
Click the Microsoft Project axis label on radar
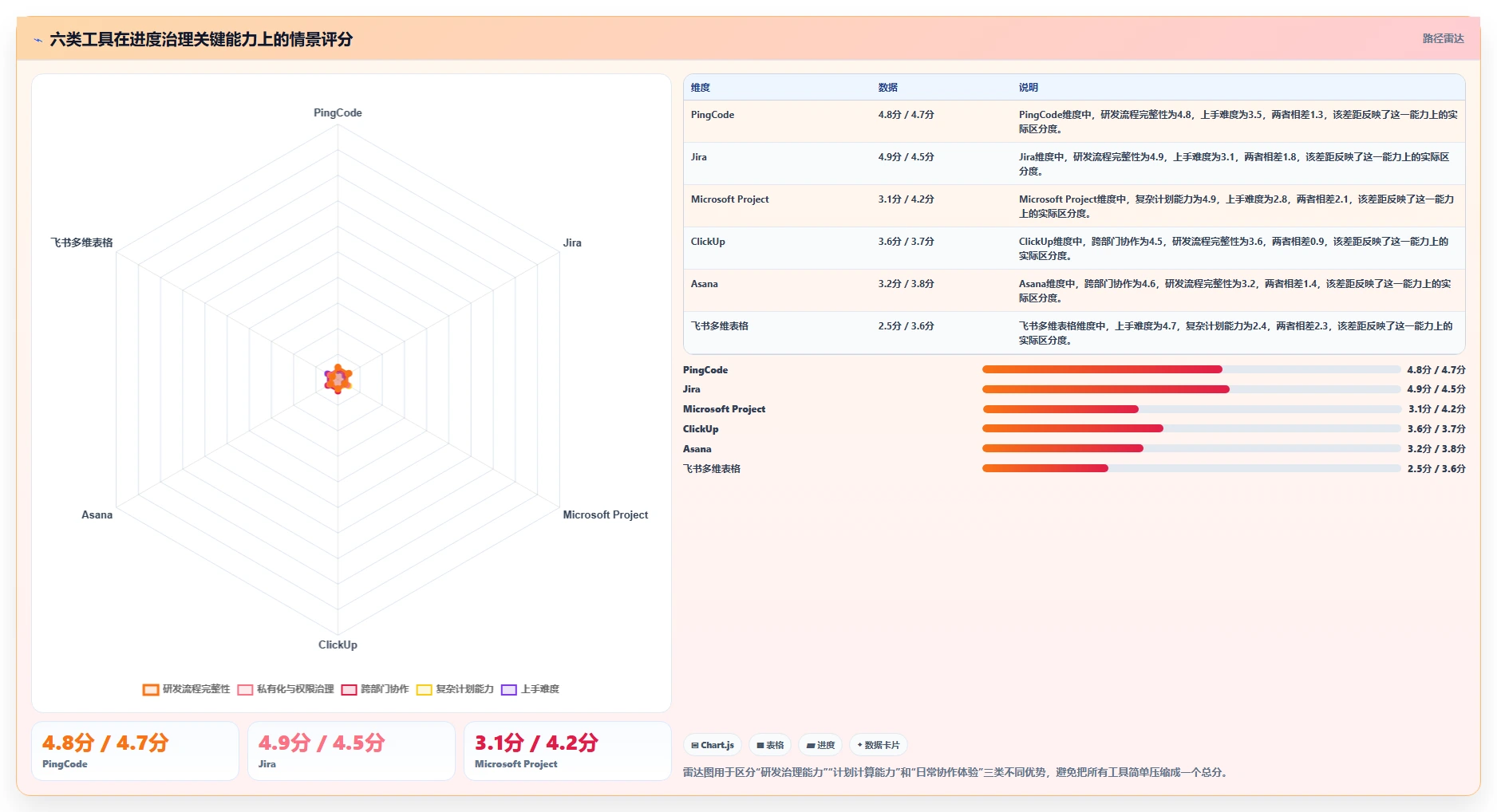pos(606,514)
